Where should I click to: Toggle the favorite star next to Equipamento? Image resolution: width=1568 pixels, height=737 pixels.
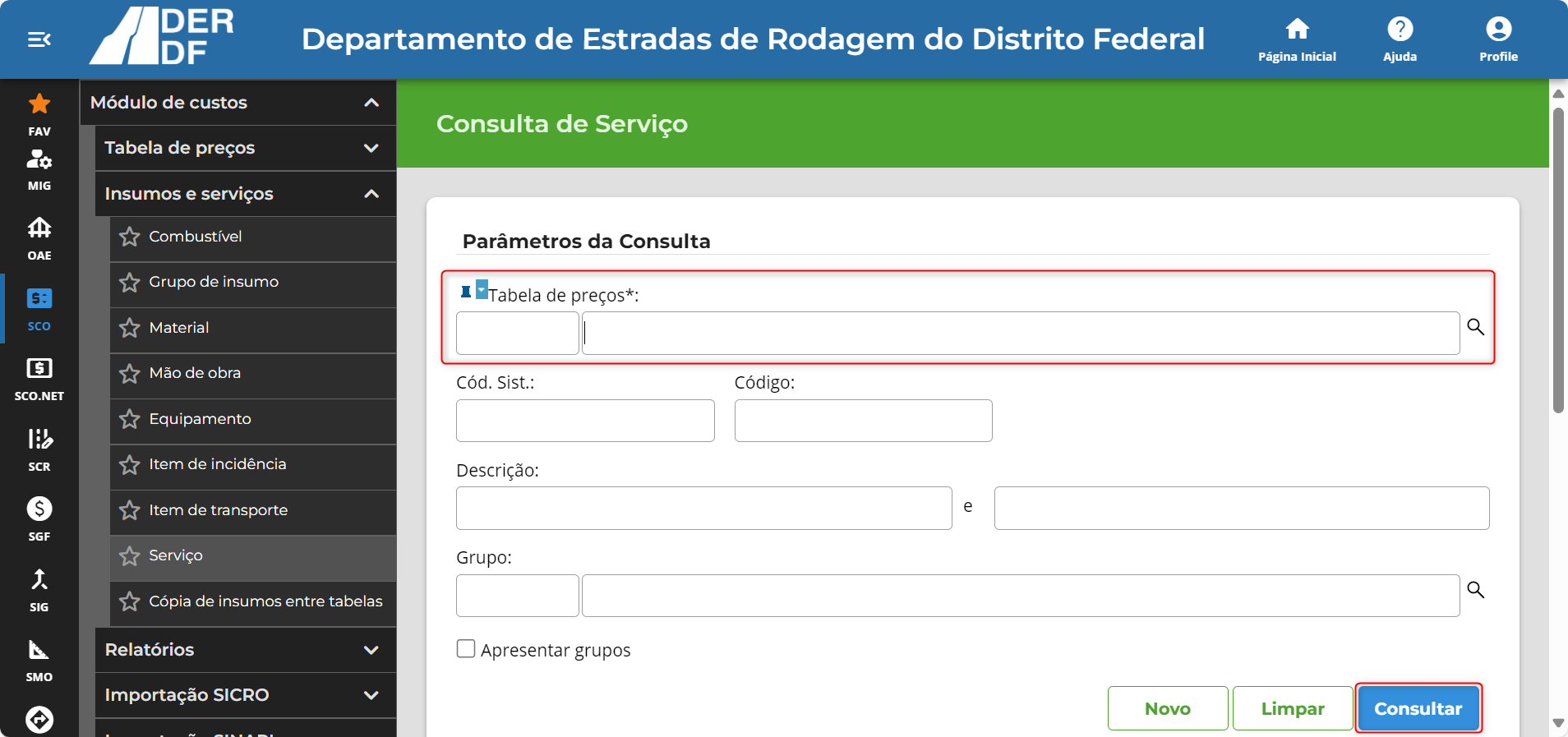coord(129,420)
